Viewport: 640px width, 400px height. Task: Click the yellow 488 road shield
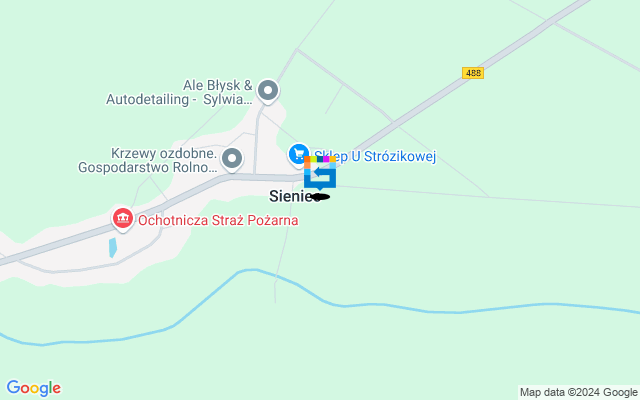point(473,73)
